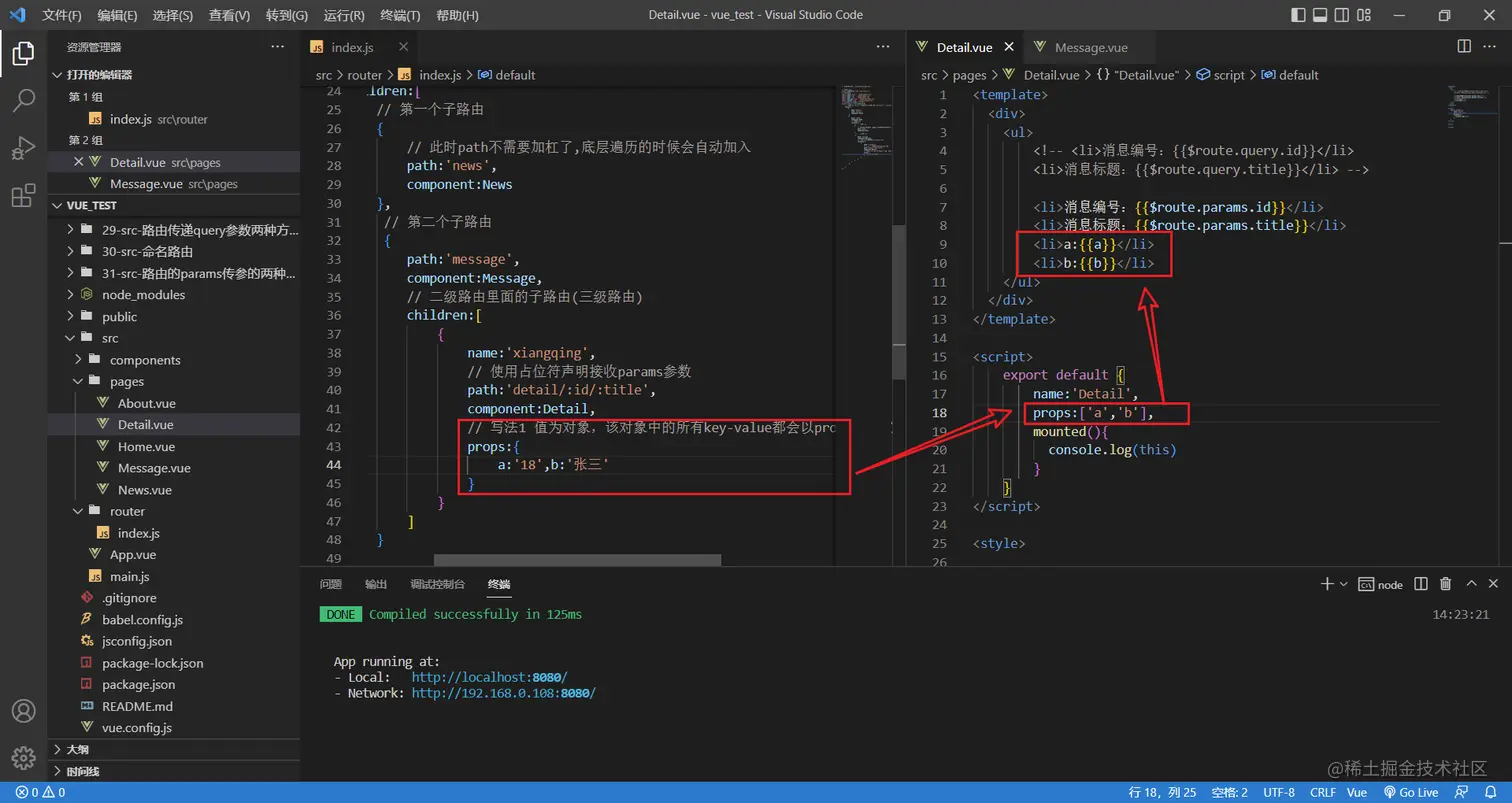Click the Explorer panel more actions ellipsis
The image size is (1512, 803).
point(277,47)
